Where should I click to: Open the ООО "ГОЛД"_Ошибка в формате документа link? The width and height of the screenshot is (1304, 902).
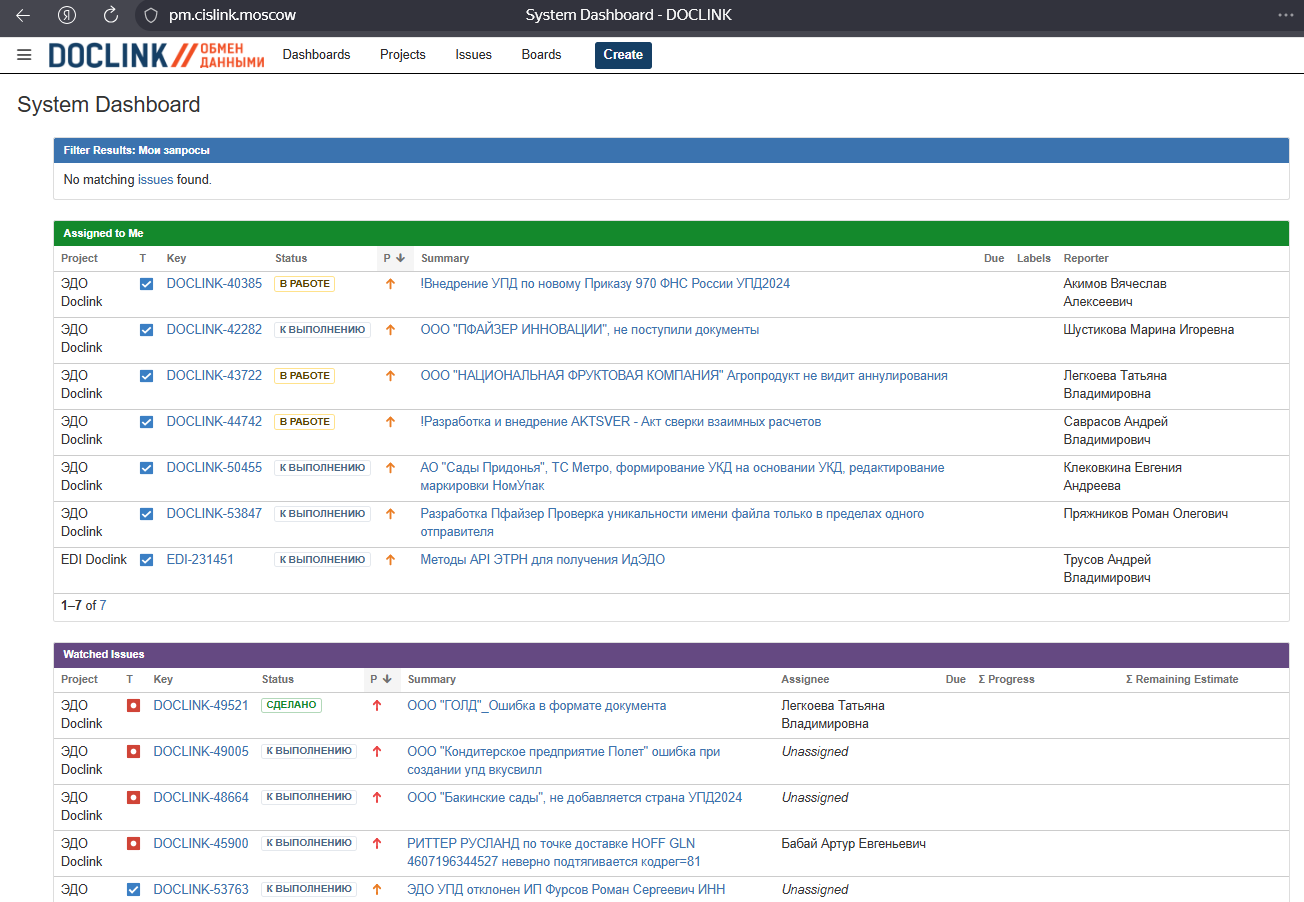click(537, 706)
